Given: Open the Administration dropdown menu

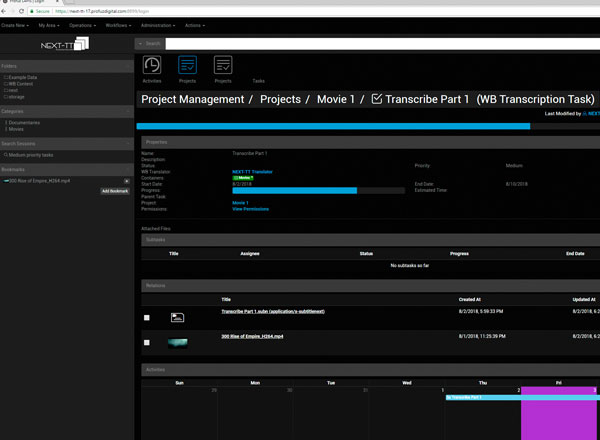Looking at the screenshot, I should 158,25.
